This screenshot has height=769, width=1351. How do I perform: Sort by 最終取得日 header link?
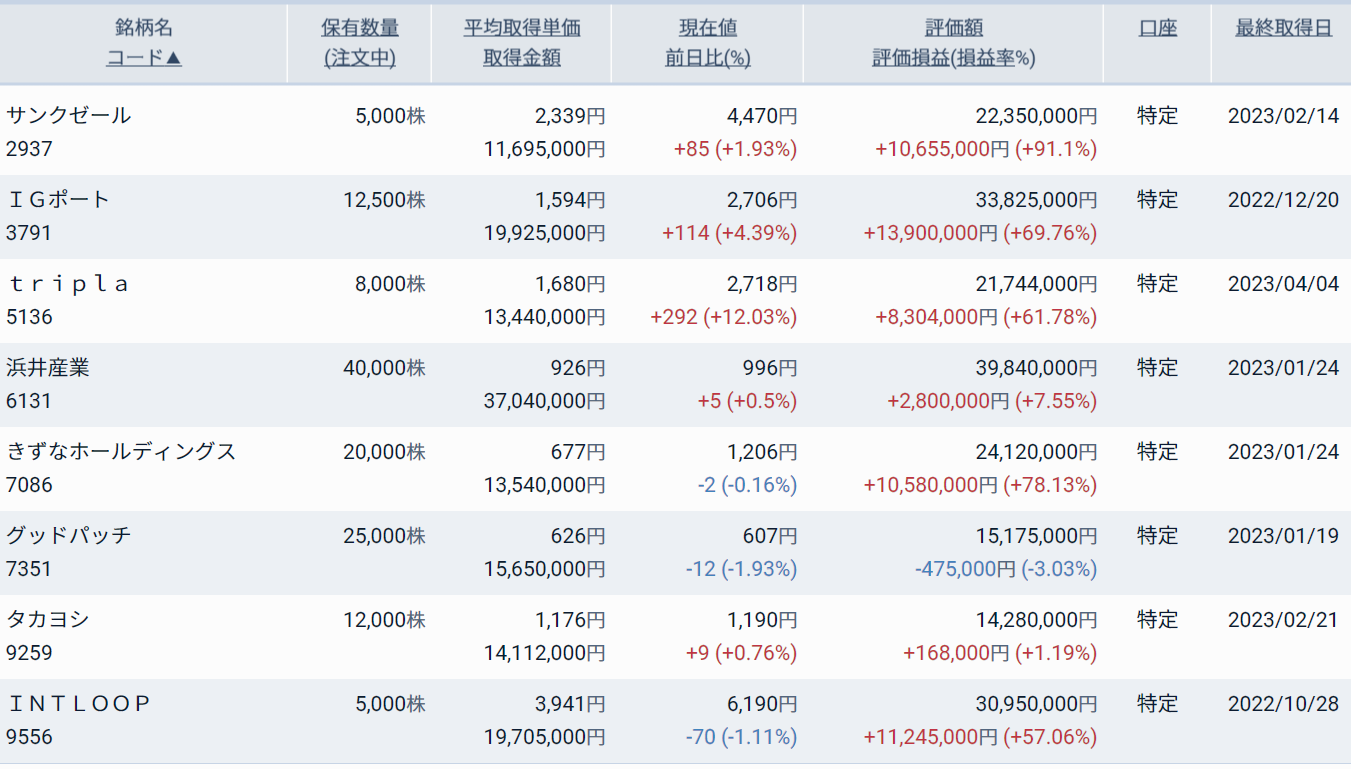[1284, 28]
